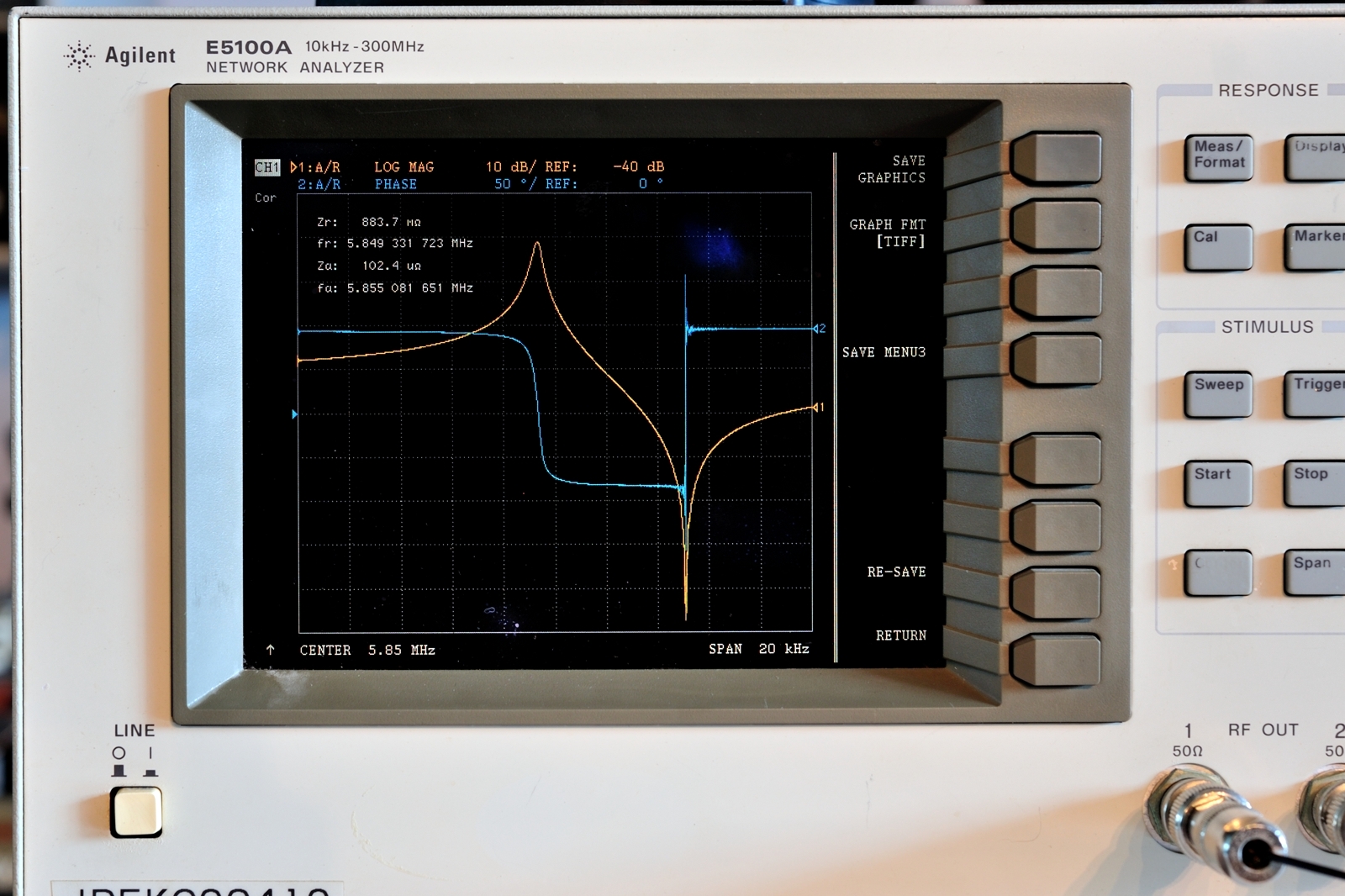The image size is (1345, 896).
Task: Click the Agilent starburst logo
Action: pos(79,56)
